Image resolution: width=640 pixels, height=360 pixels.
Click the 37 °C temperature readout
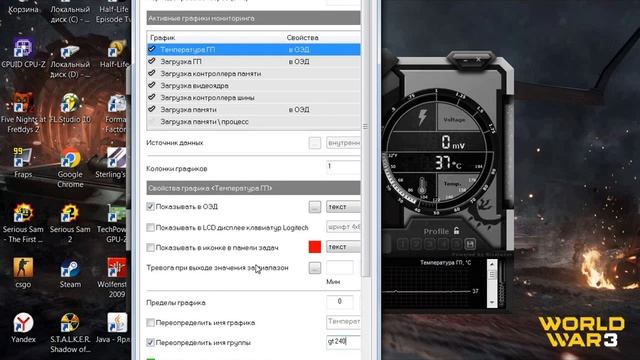coord(447,163)
